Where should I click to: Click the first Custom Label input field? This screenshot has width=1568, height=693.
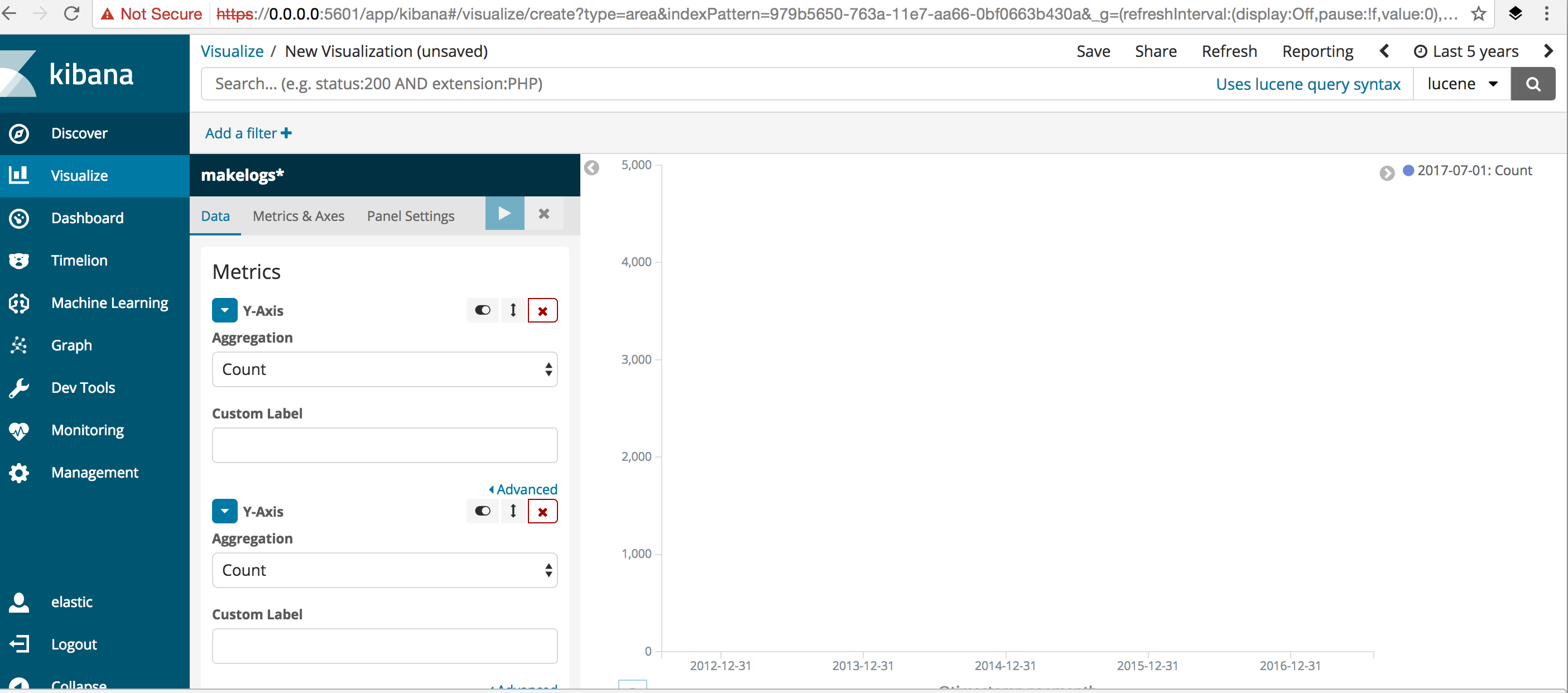click(384, 445)
